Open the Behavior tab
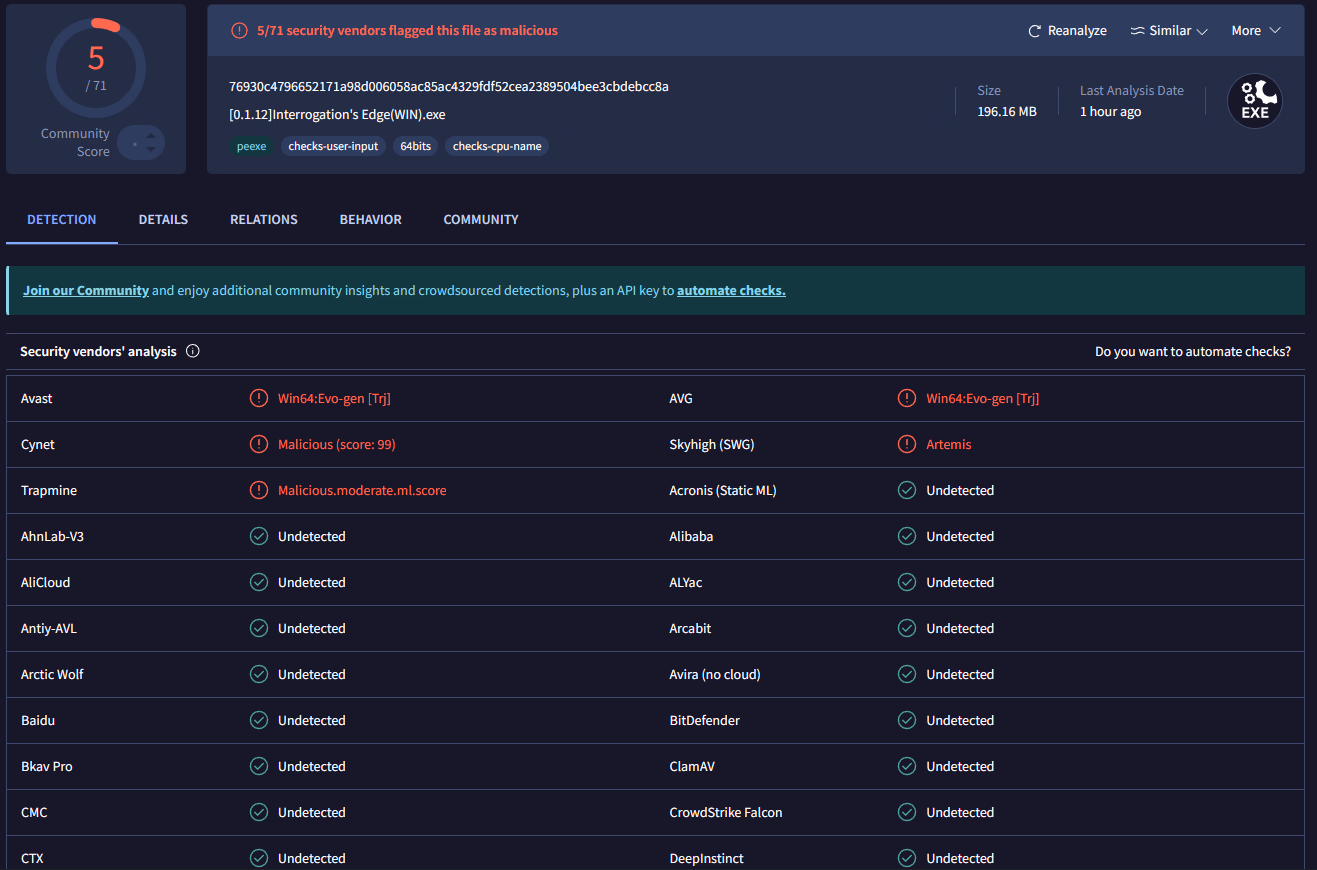This screenshot has height=870, width=1317. (x=370, y=219)
